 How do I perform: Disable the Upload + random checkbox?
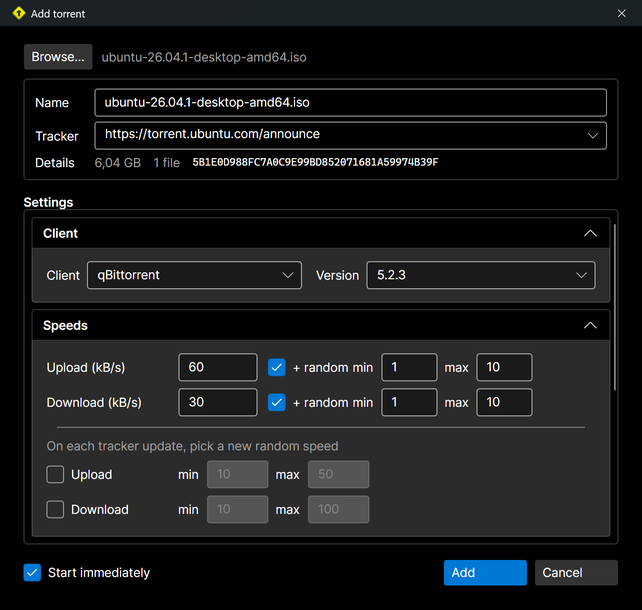coord(277,367)
